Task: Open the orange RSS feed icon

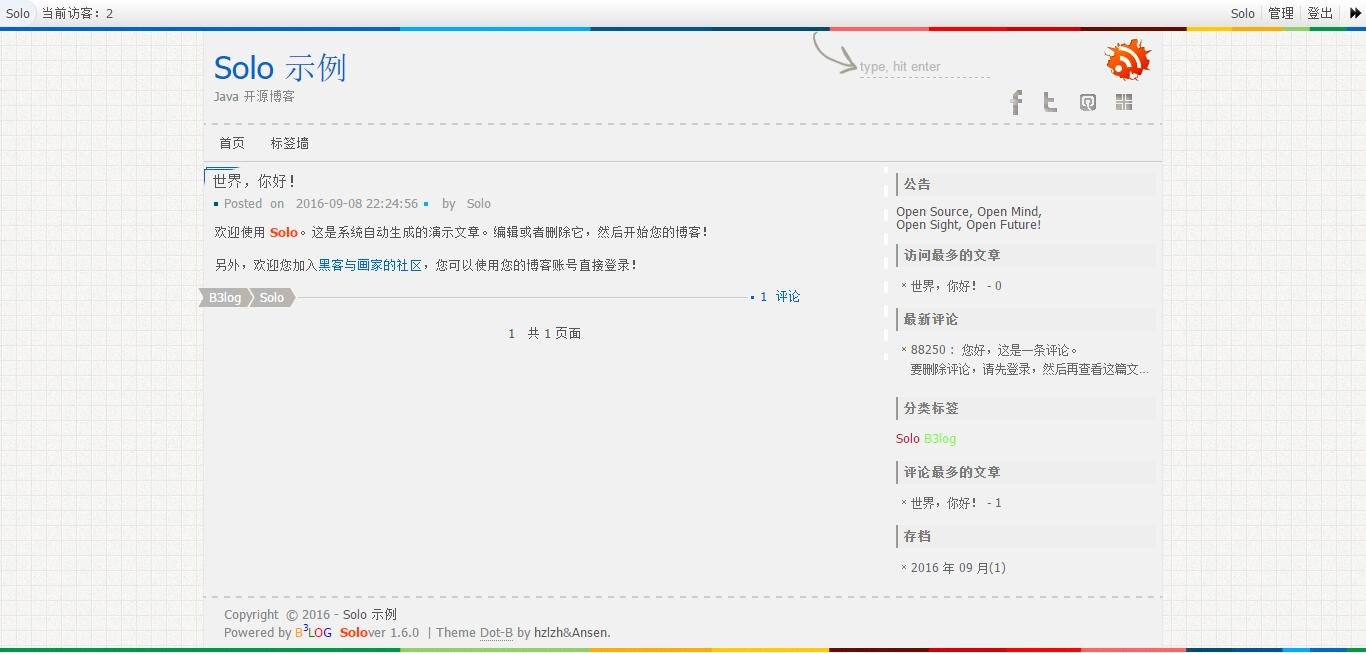Action: point(1128,60)
